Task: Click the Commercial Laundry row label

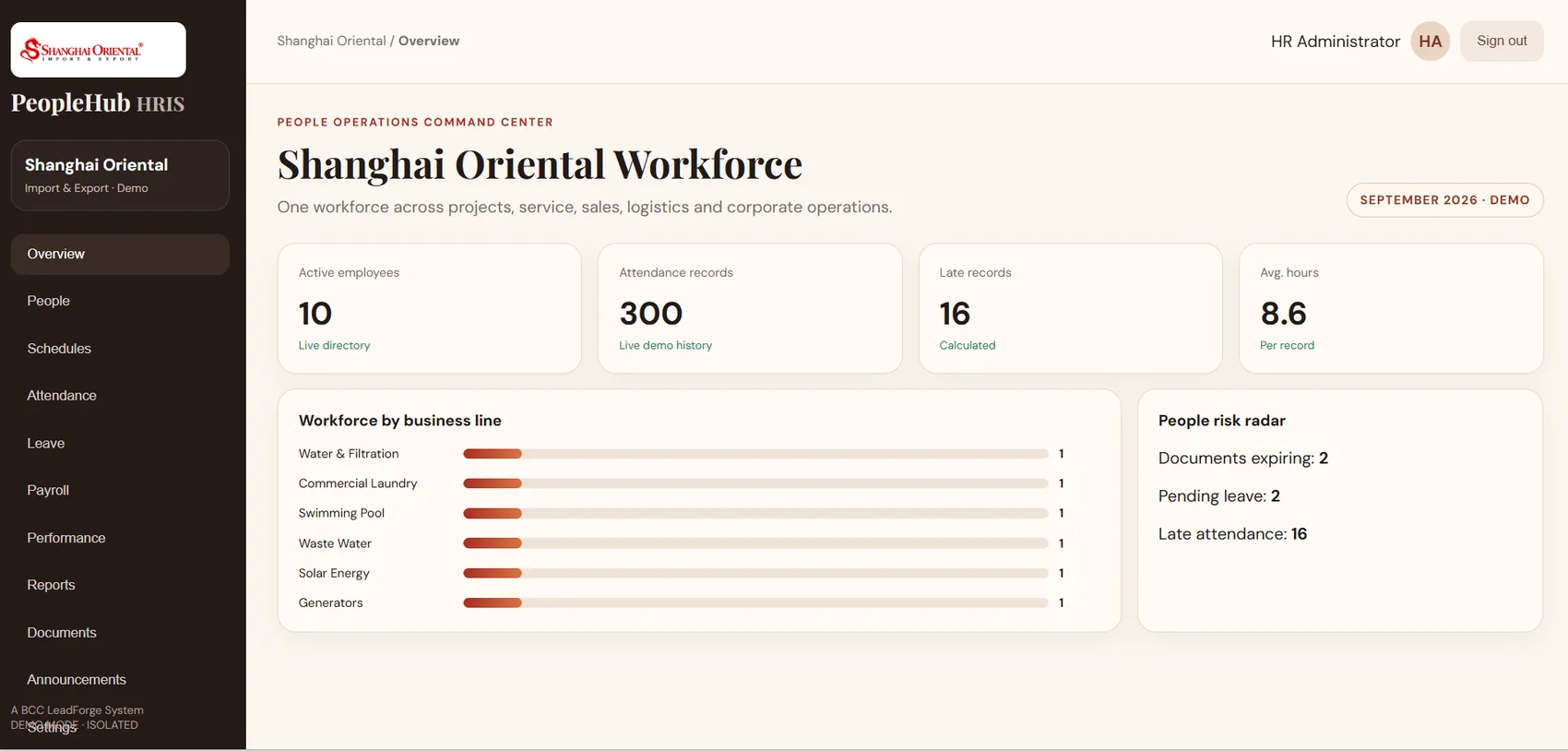Action: [x=358, y=483]
